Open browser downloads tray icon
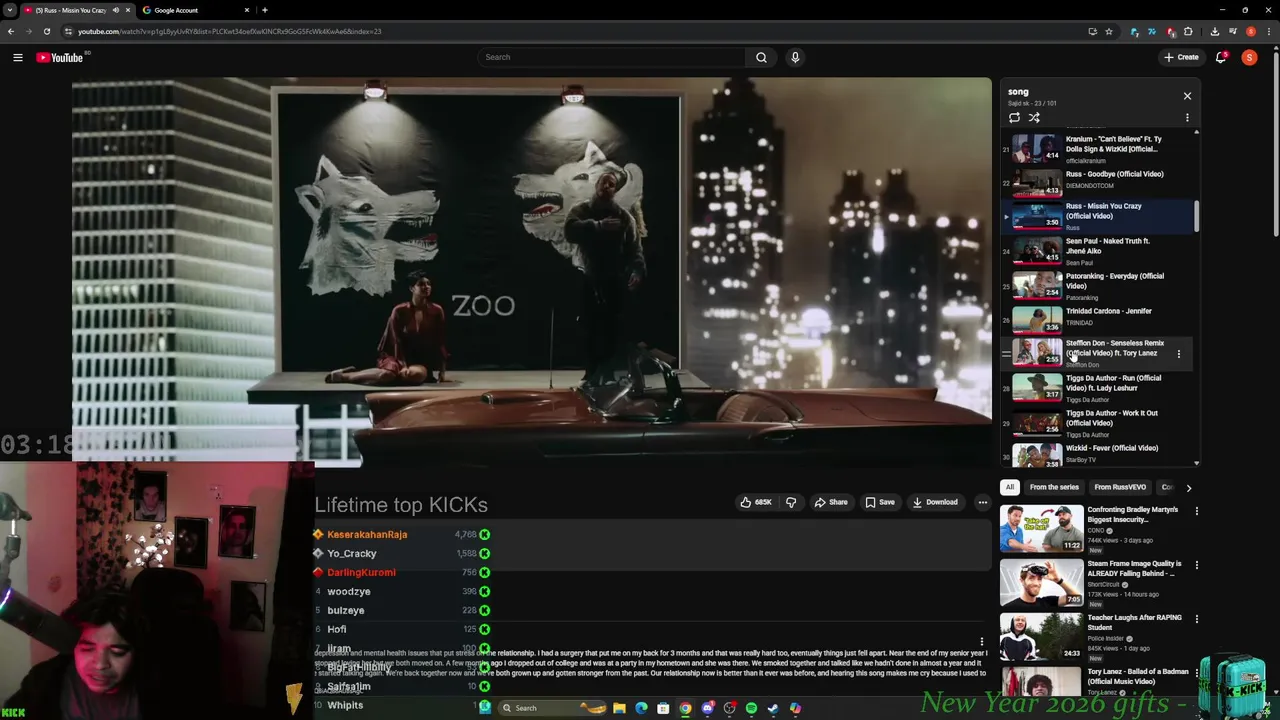1280x720 pixels. point(1214,31)
